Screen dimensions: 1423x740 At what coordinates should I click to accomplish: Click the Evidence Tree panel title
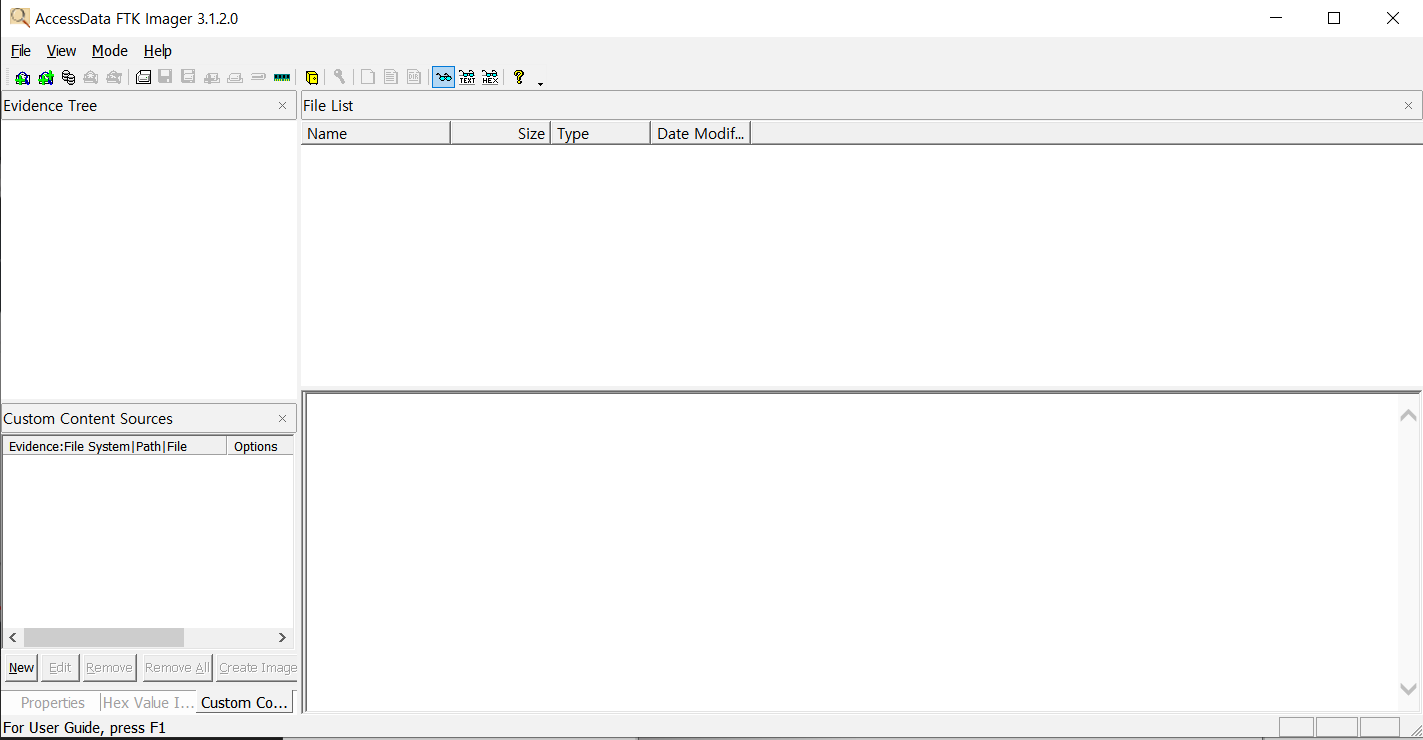pos(50,105)
